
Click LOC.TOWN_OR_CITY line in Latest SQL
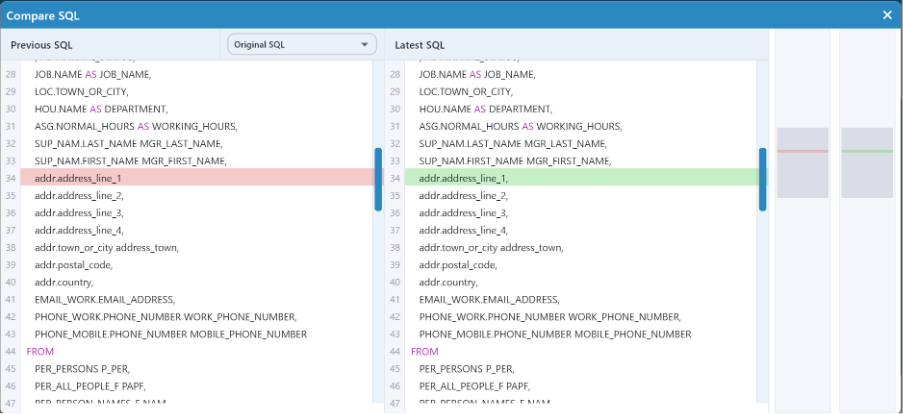[x=466, y=92]
